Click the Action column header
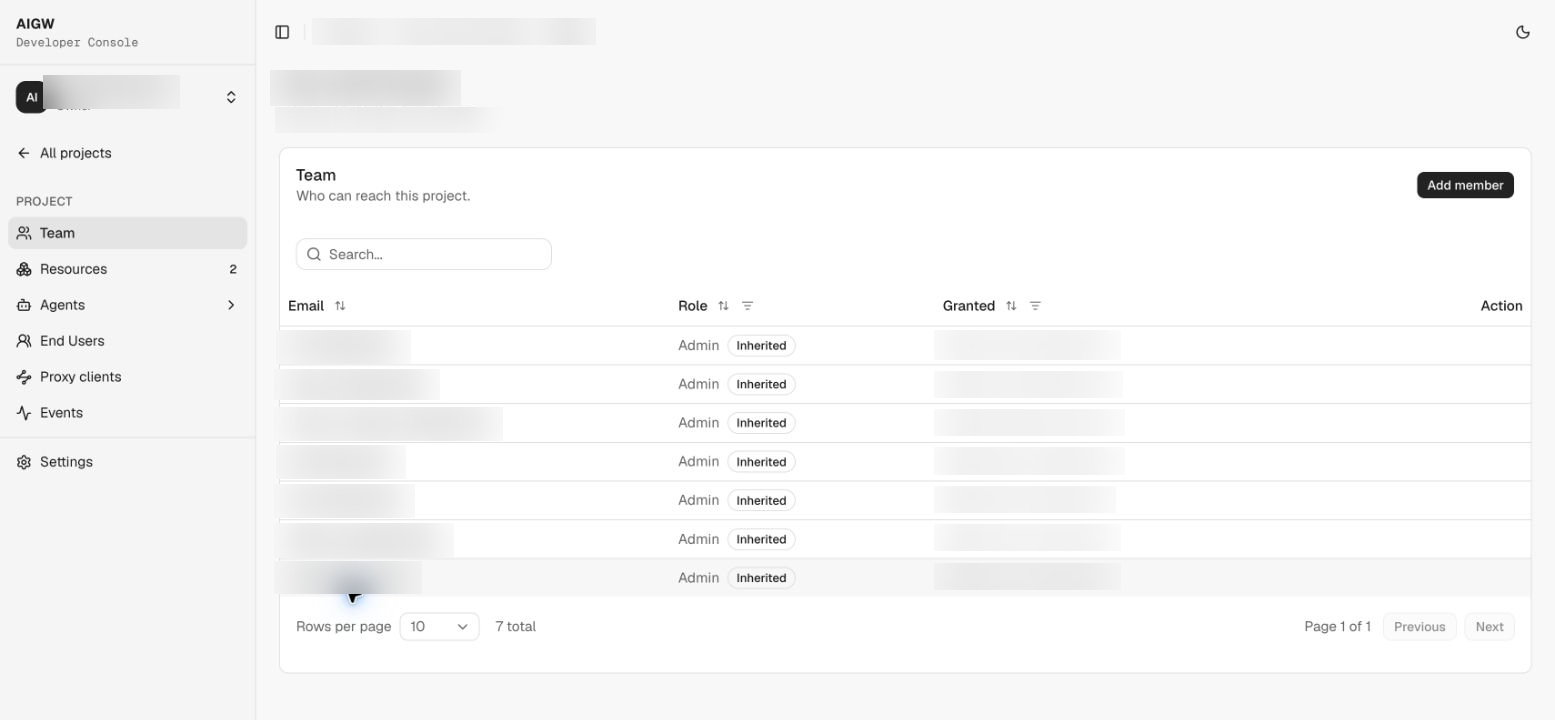Image resolution: width=1555 pixels, height=720 pixels. (x=1501, y=306)
